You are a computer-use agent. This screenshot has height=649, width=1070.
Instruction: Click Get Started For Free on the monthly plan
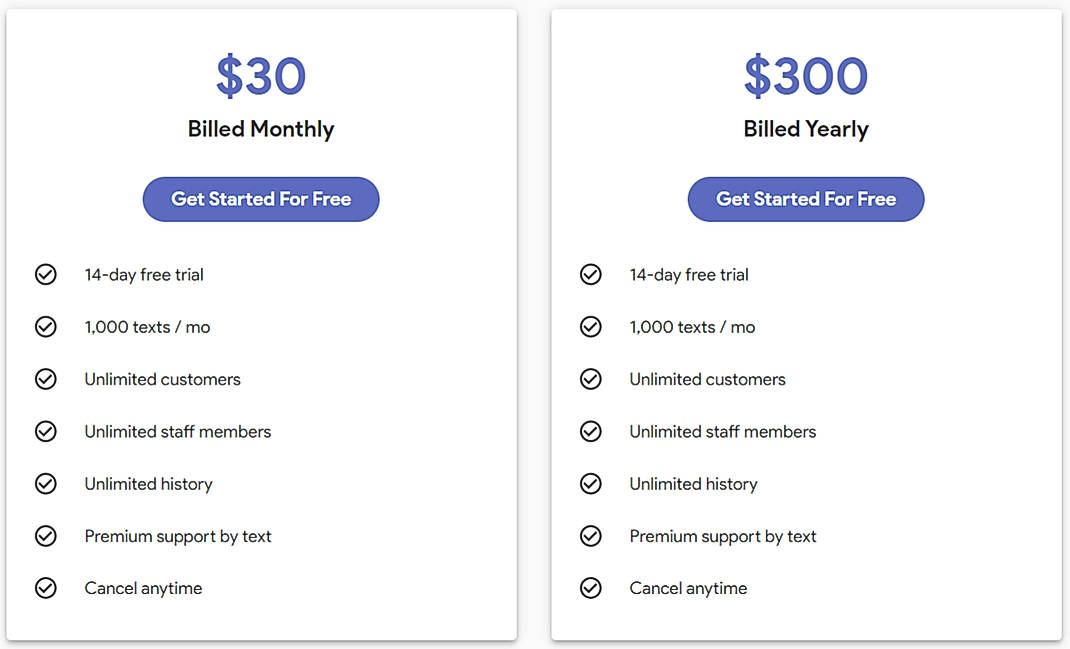click(260, 199)
